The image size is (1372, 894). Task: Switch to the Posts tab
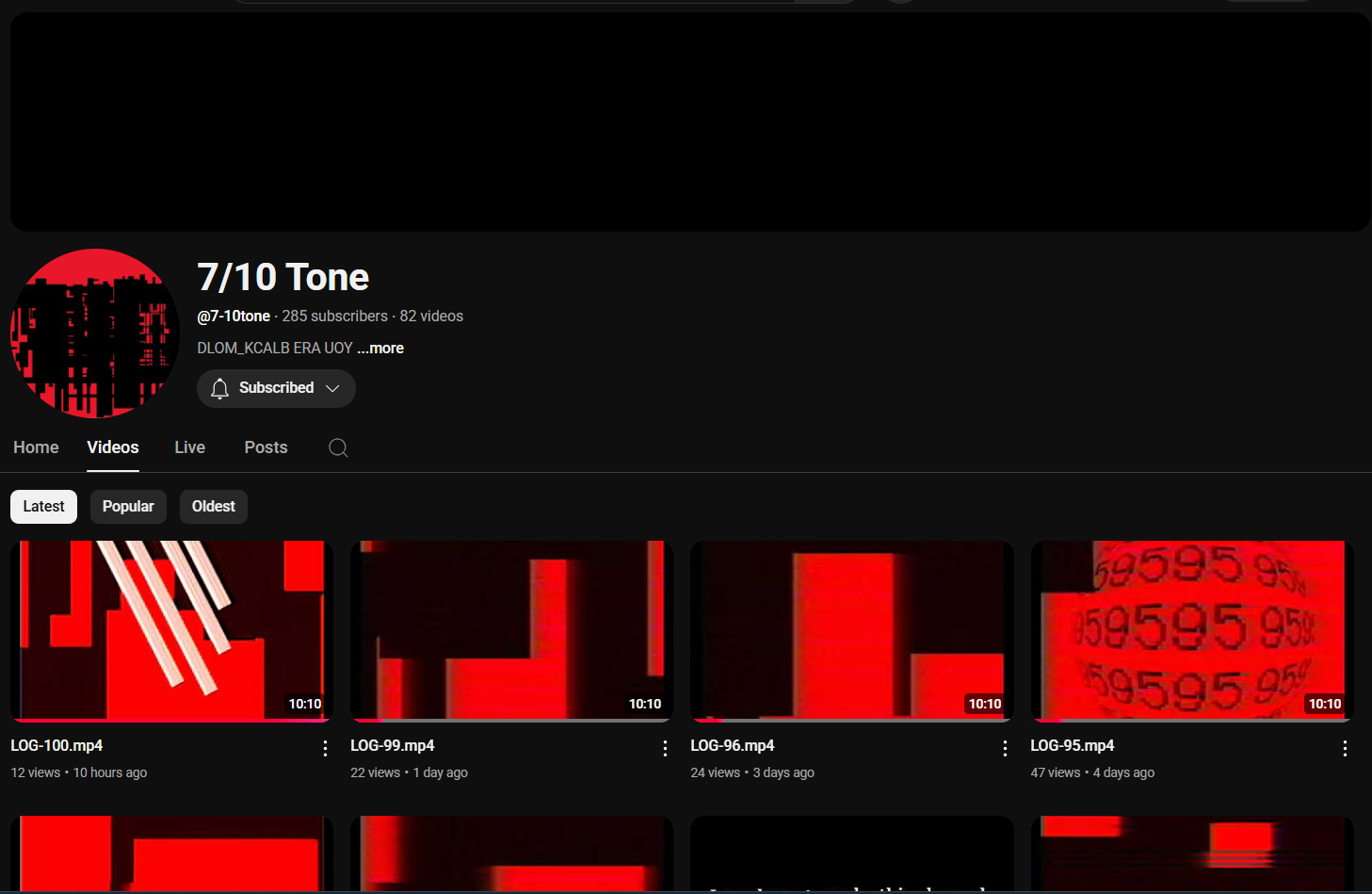265,447
